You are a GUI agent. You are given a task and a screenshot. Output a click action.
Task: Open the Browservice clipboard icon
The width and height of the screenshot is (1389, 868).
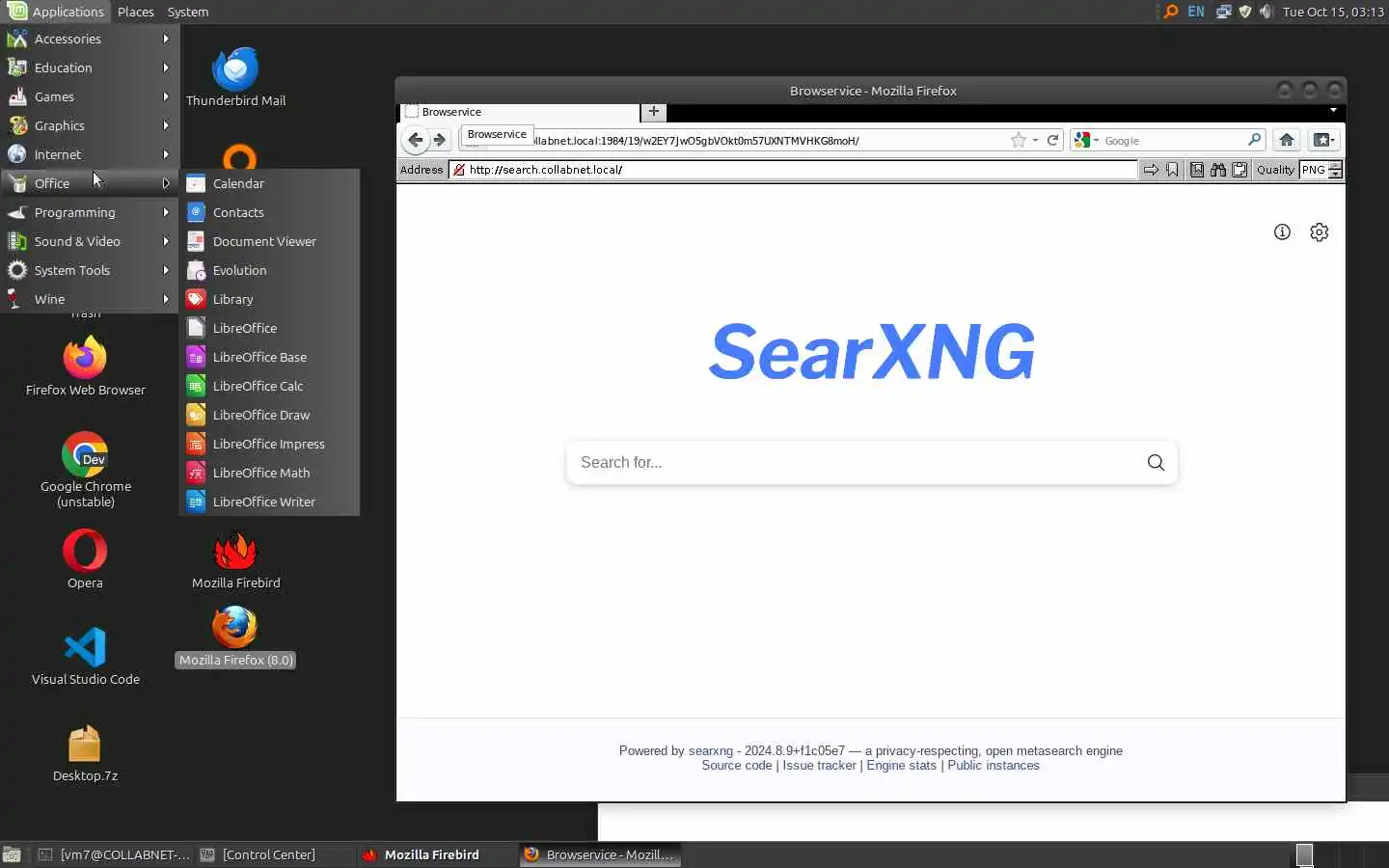pyautogui.click(x=1240, y=170)
